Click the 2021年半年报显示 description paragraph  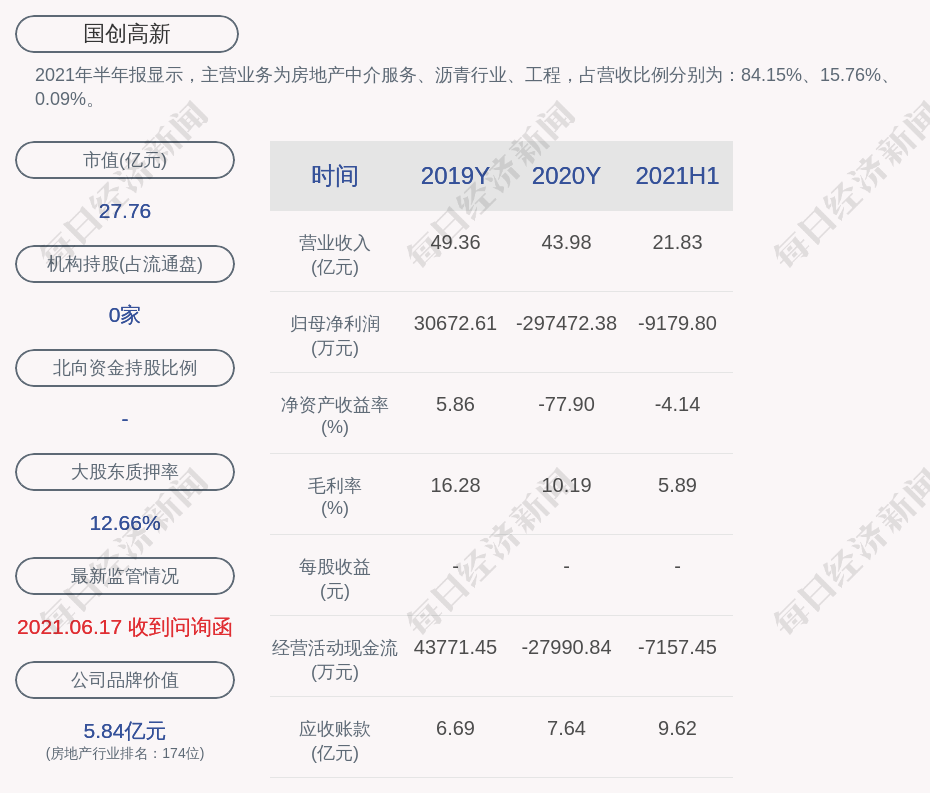(465, 87)
